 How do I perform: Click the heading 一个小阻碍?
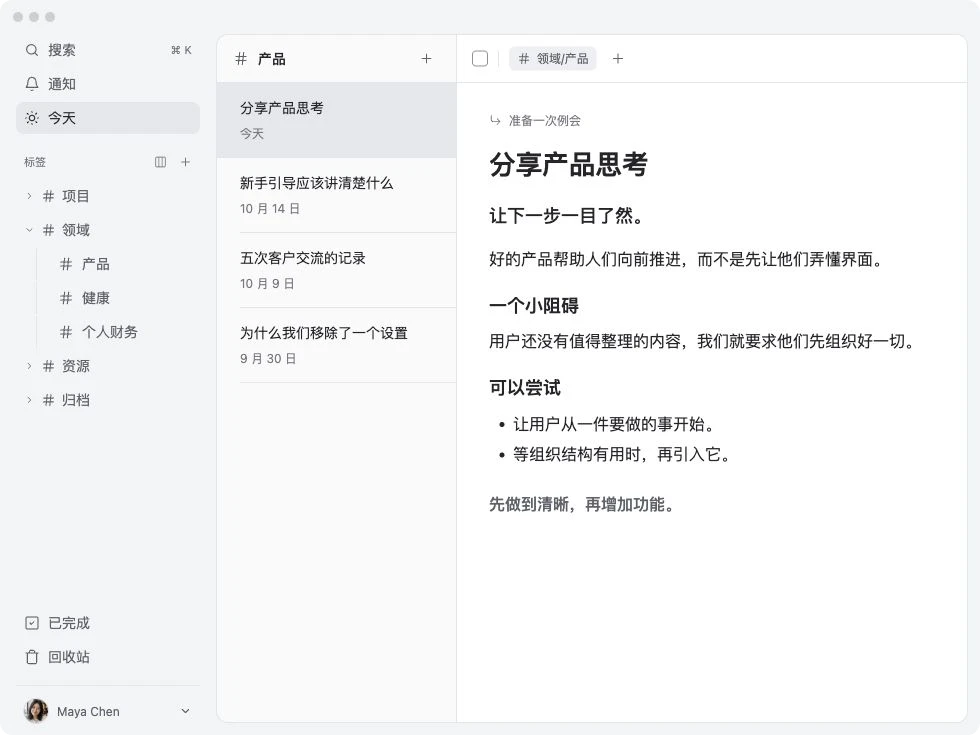click(534, 306)
